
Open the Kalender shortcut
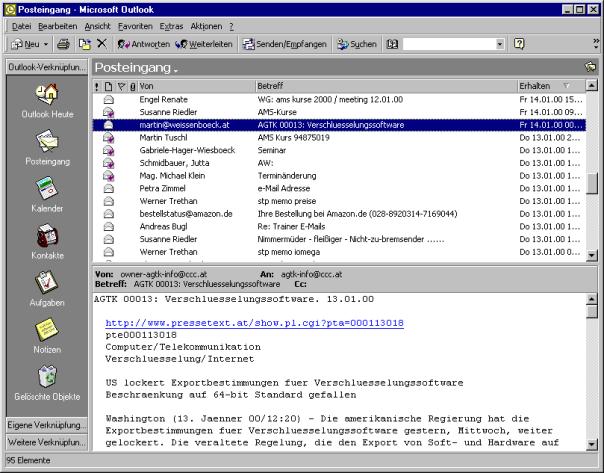pos(47,195)
